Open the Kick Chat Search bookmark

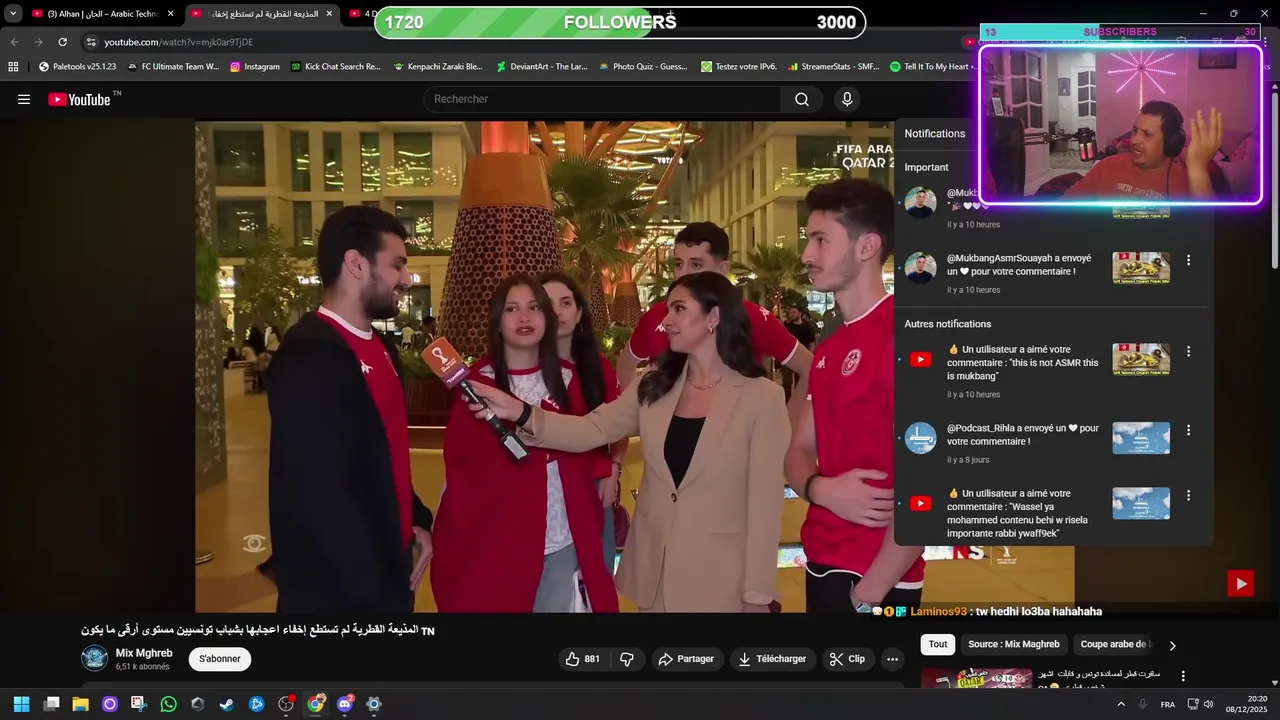(x=336, y=67)
